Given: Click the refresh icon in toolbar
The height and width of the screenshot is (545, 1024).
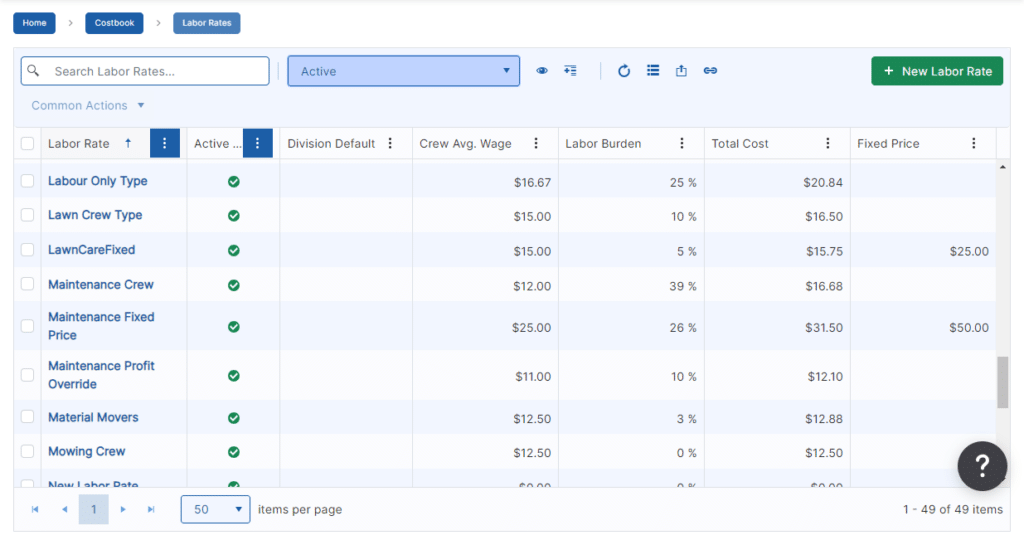Looking at the screenshot, I should pos(624,71).
